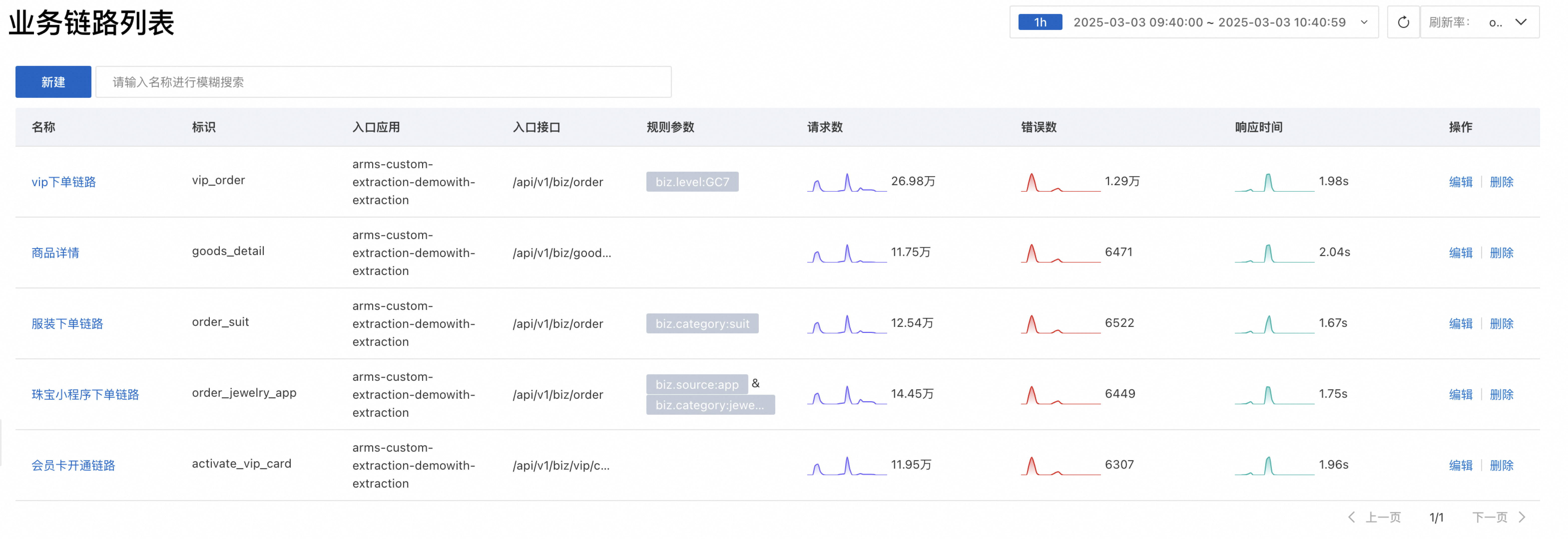Click the refresh icon button
1568x539 pixels.
pyautogui.click(x=1403, y=22)
